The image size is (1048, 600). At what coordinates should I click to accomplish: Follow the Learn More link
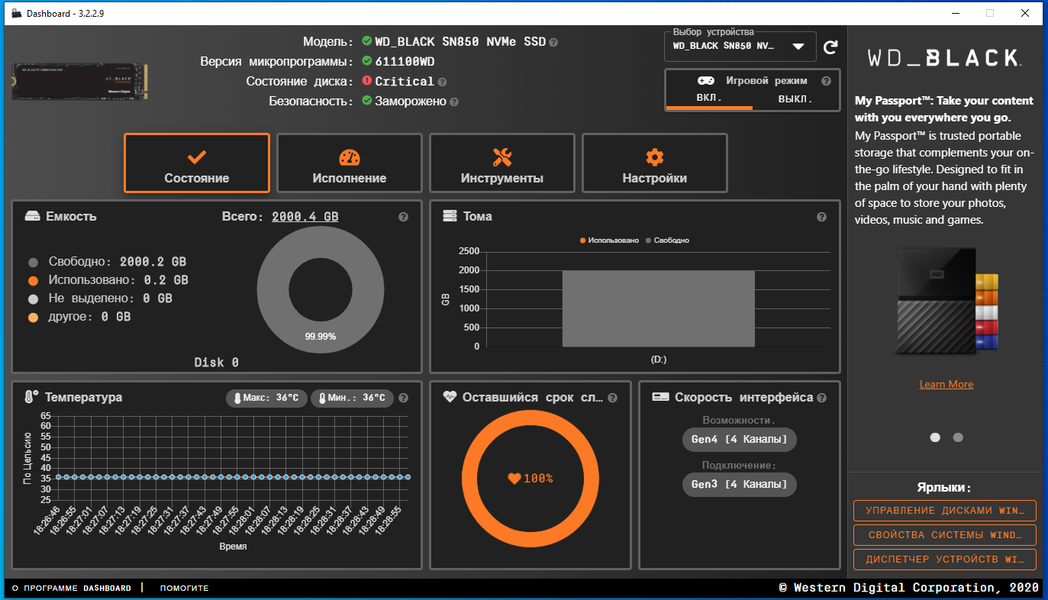pyautogui.click(x=946, y=384)
